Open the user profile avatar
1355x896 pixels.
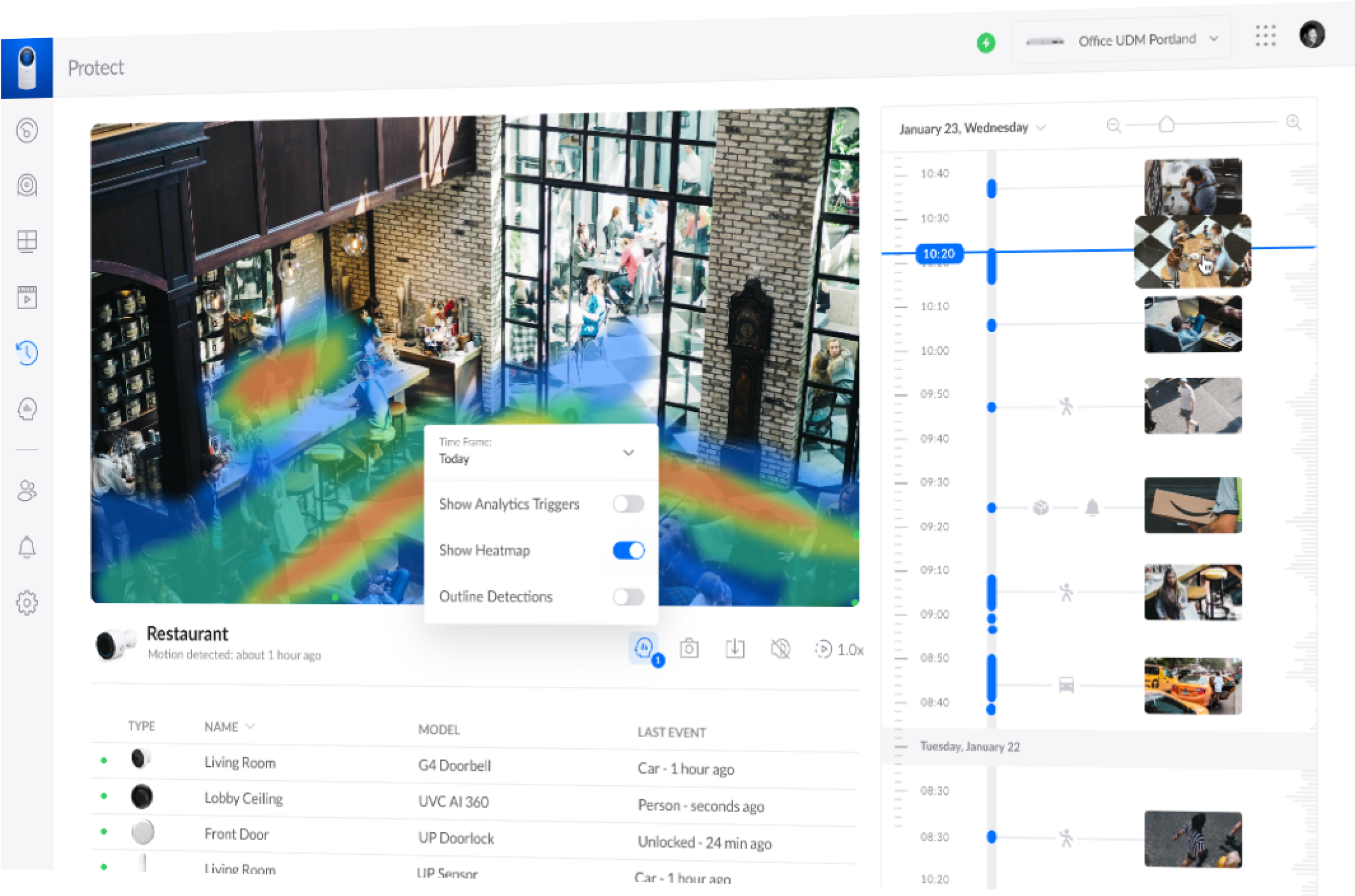click(1312, 34)
